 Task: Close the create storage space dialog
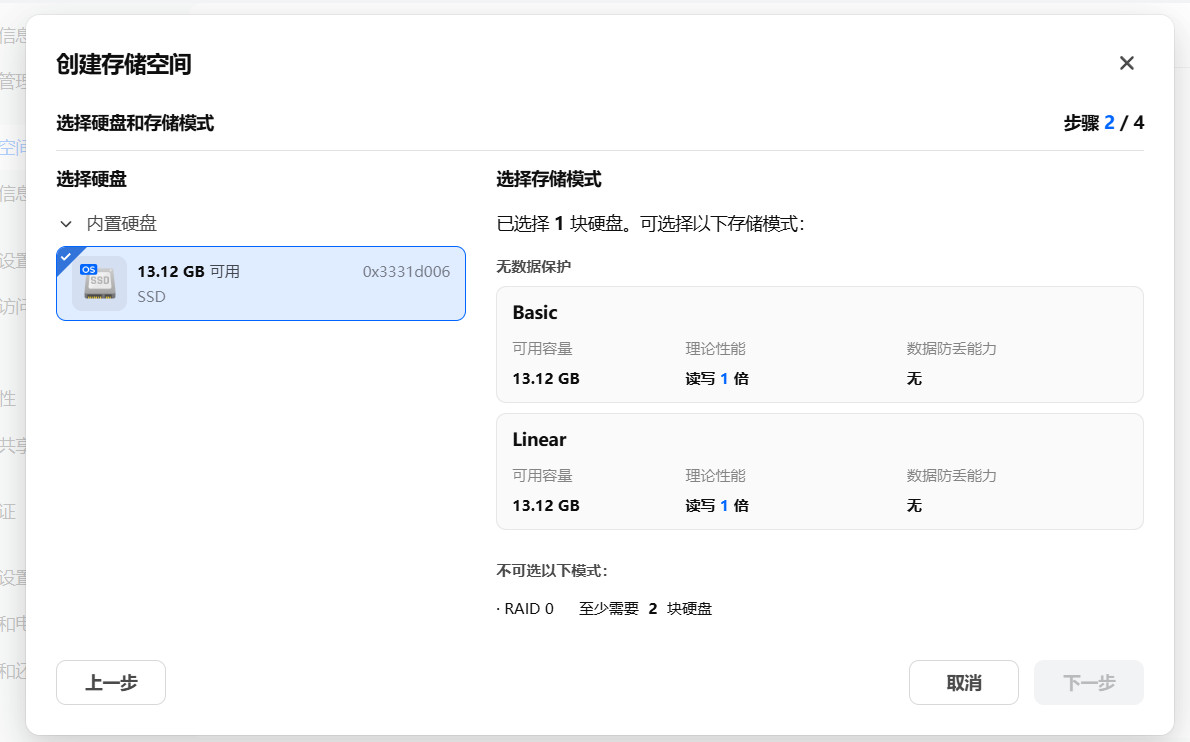click(x=1126, y=64)
